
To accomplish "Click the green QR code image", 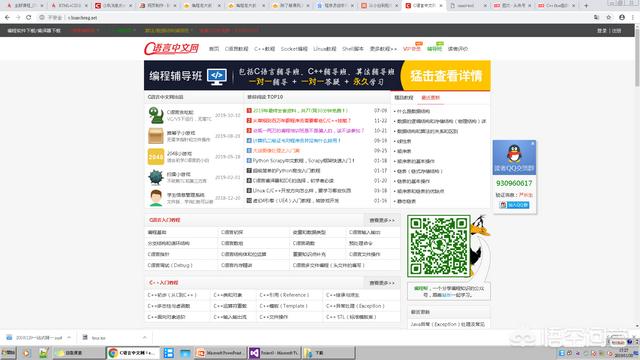I will [439, 246].
